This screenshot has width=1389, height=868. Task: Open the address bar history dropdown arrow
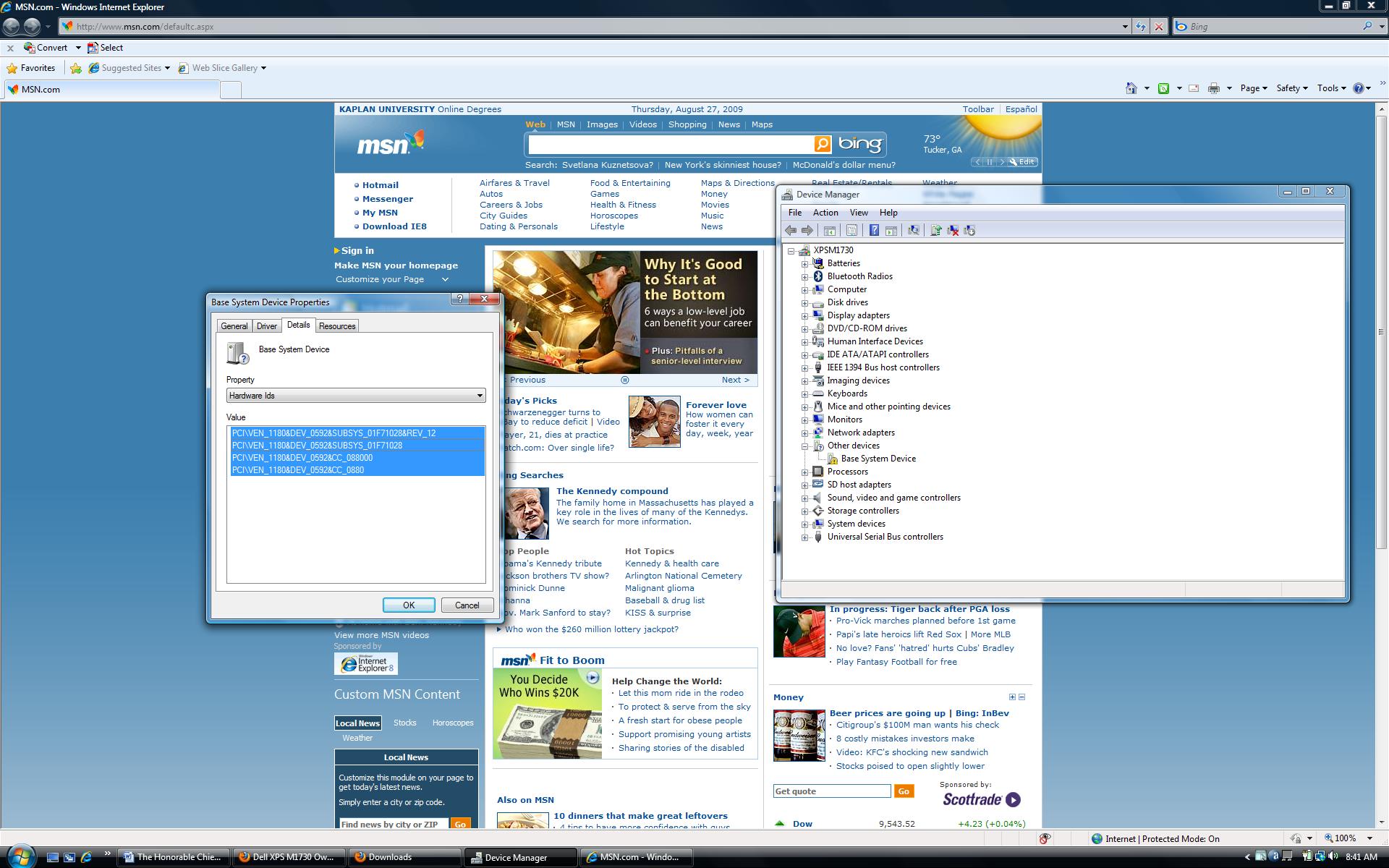[1125, 27]
